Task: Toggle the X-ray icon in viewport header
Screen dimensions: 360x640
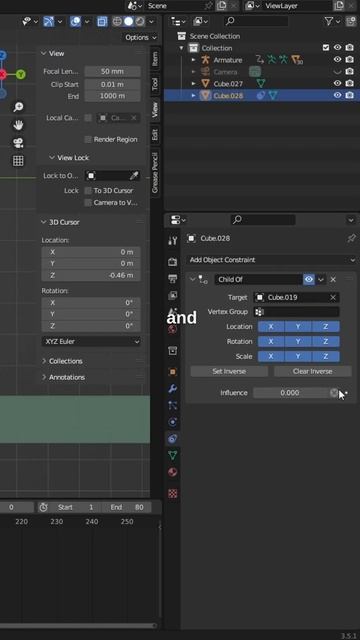Action: coord(102,21)
